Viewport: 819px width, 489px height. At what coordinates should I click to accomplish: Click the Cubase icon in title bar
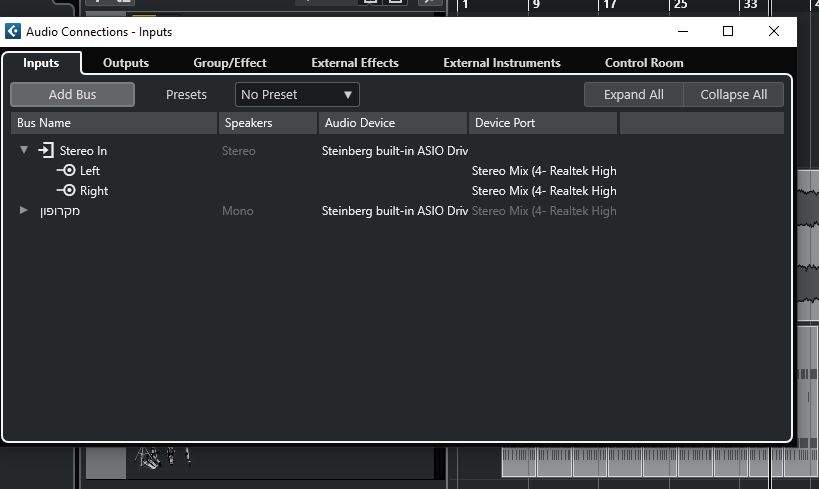pos(13,31)
